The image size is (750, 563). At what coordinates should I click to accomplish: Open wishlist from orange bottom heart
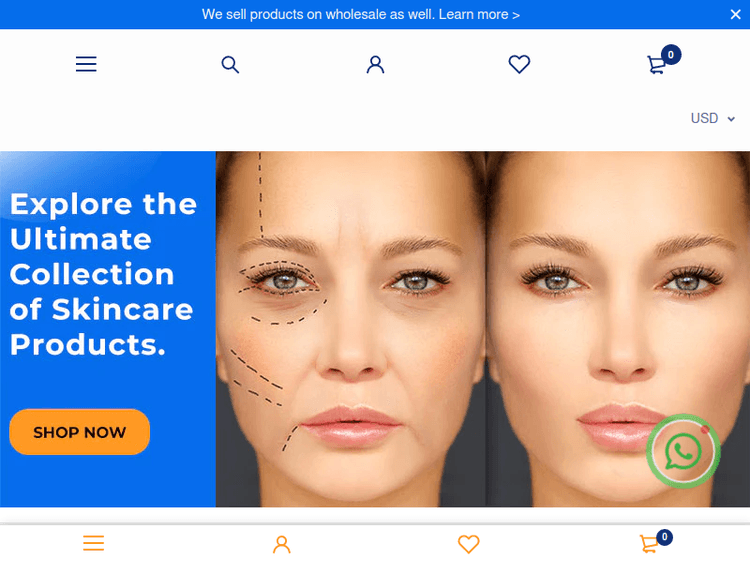(x=468, y=544)
